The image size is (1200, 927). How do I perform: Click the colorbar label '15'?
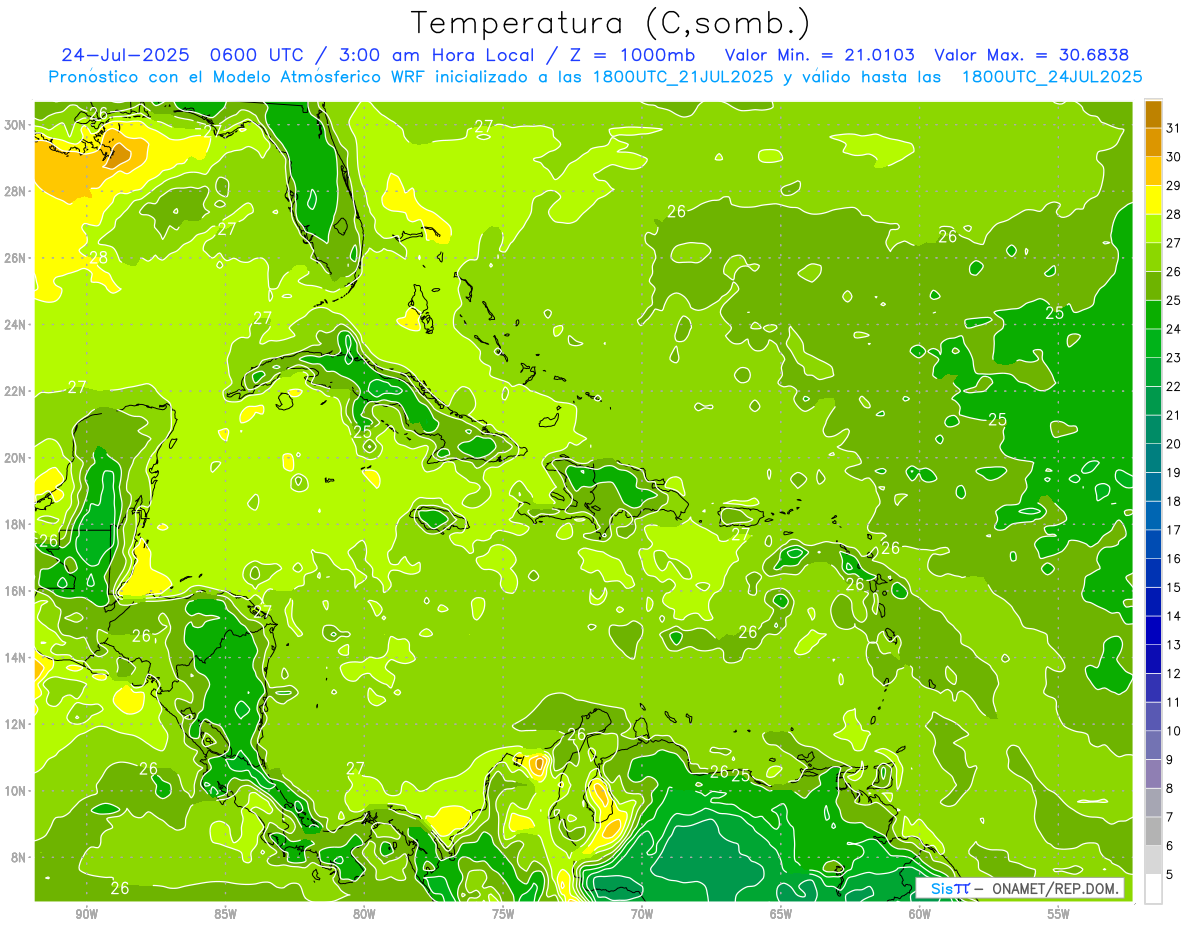[1174, 588]
